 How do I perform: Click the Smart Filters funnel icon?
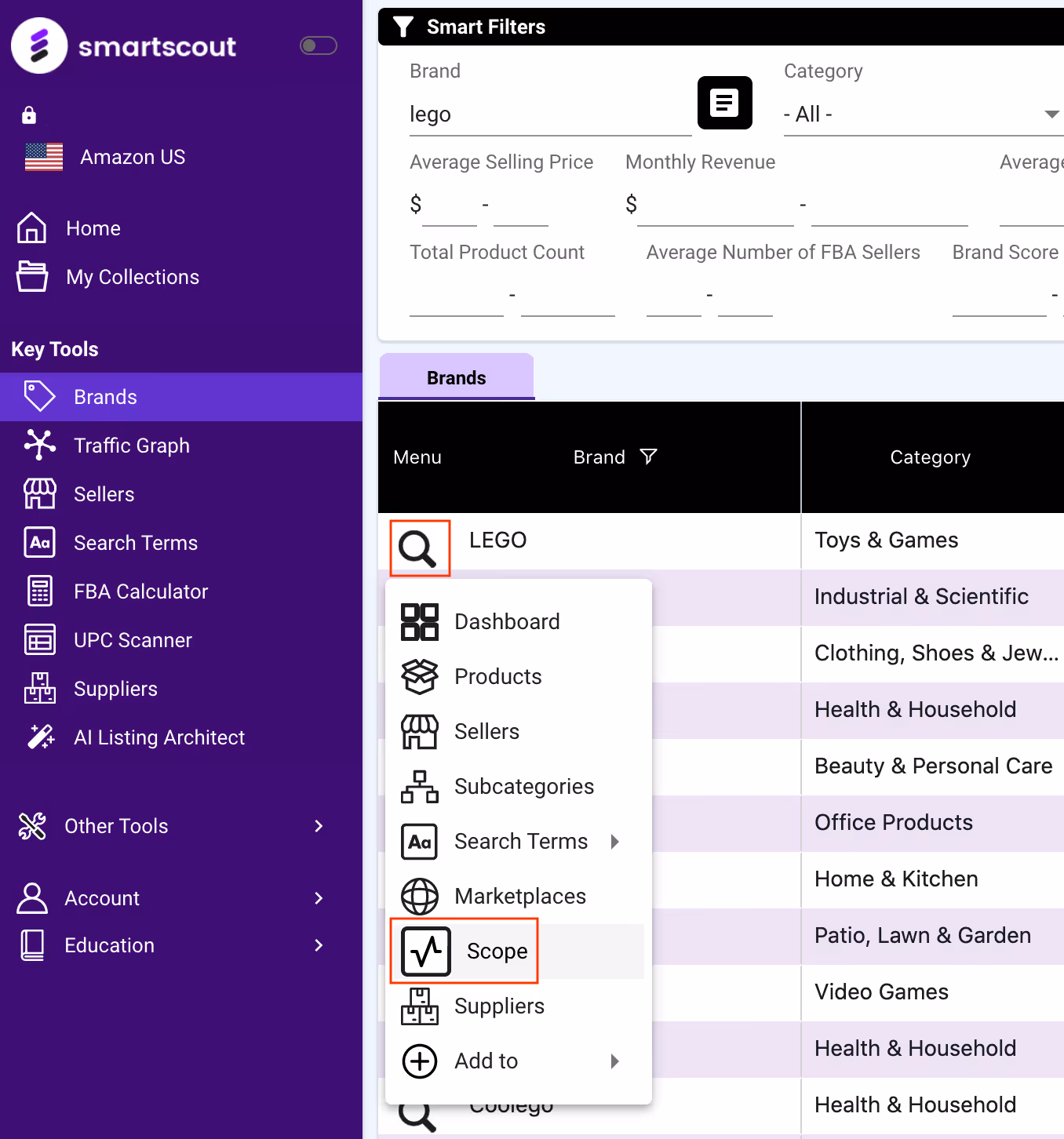click(x=403, y=27)
